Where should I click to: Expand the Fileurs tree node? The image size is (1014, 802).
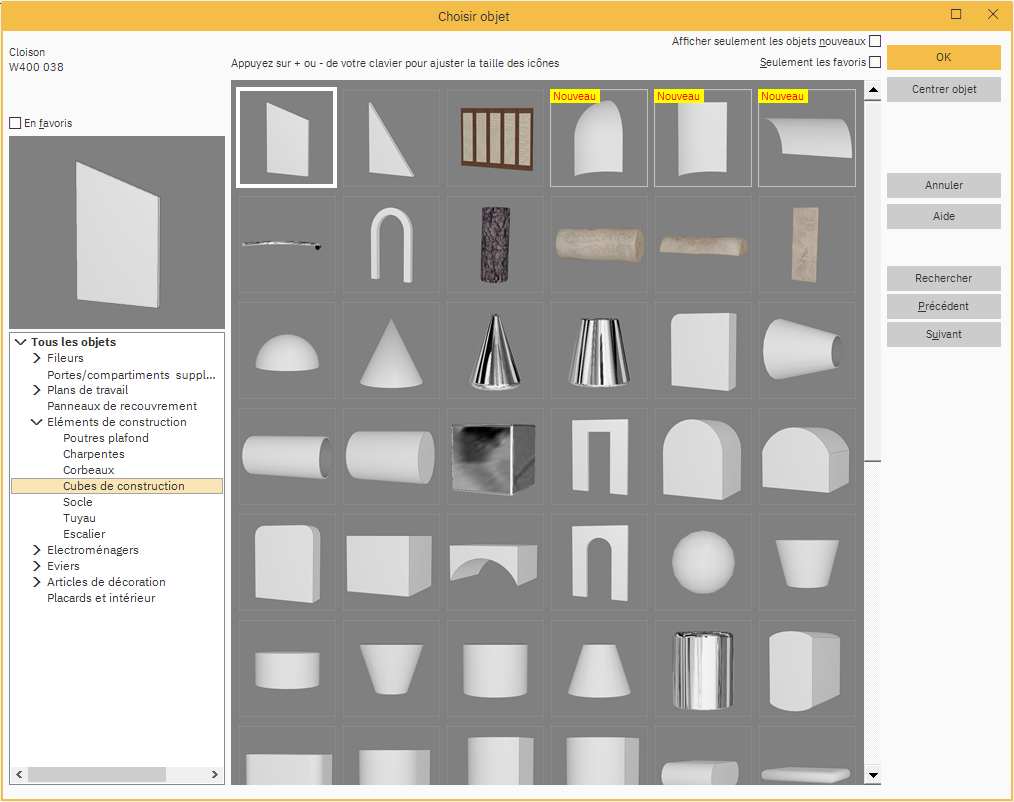tap(37, 358)
